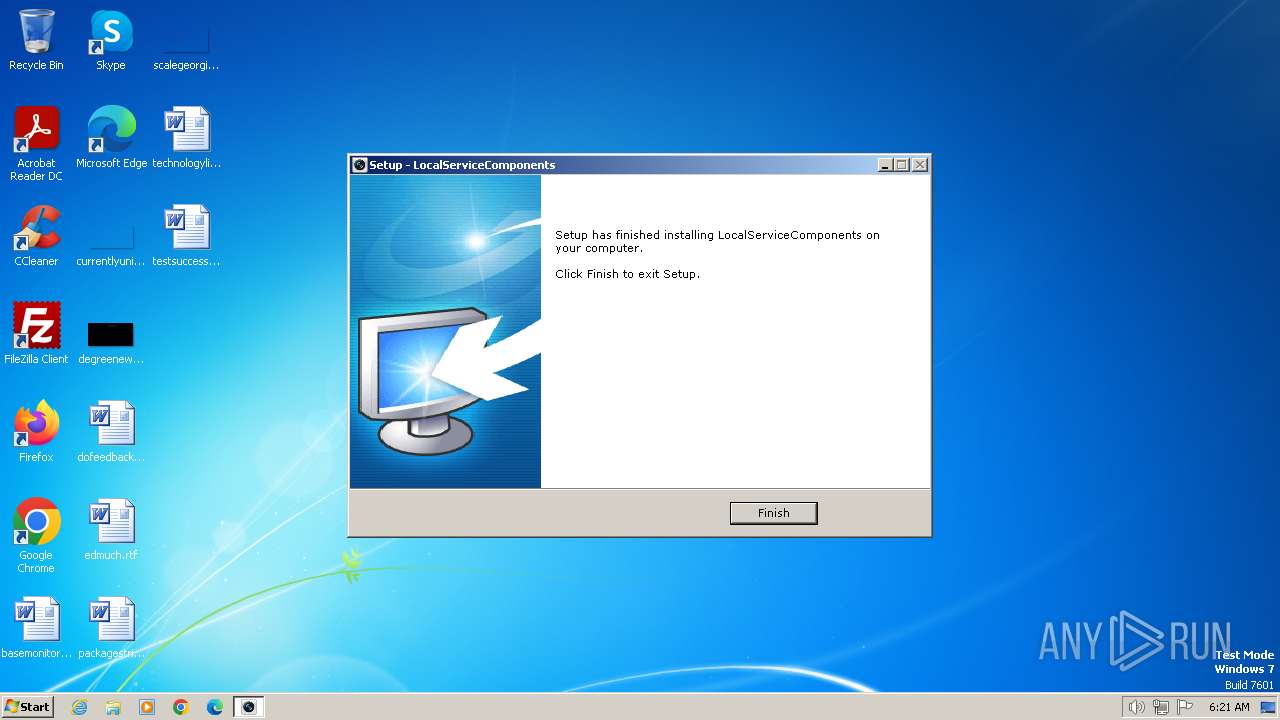Select the packagestri Word document
Image resolution: width=1280 pixels, height=720 pixels.
(110, 628)
